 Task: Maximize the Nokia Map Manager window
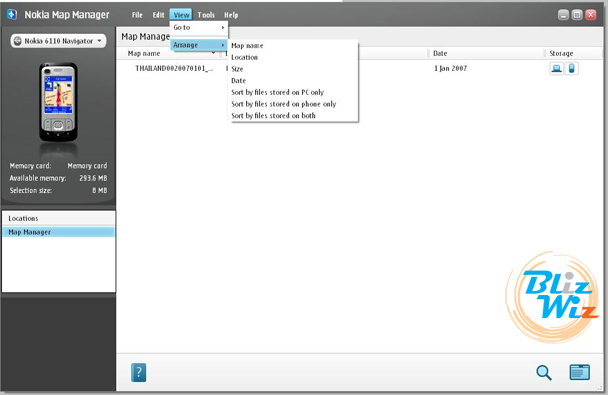point(577,15)
